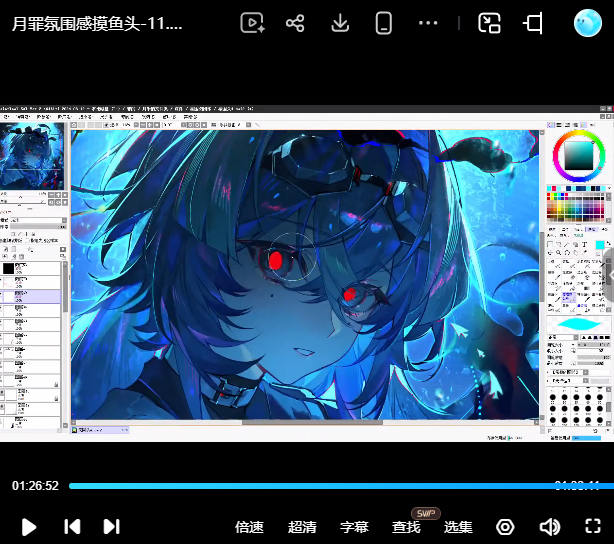Click the 查找 search button
614x544 pixels.
406,527
